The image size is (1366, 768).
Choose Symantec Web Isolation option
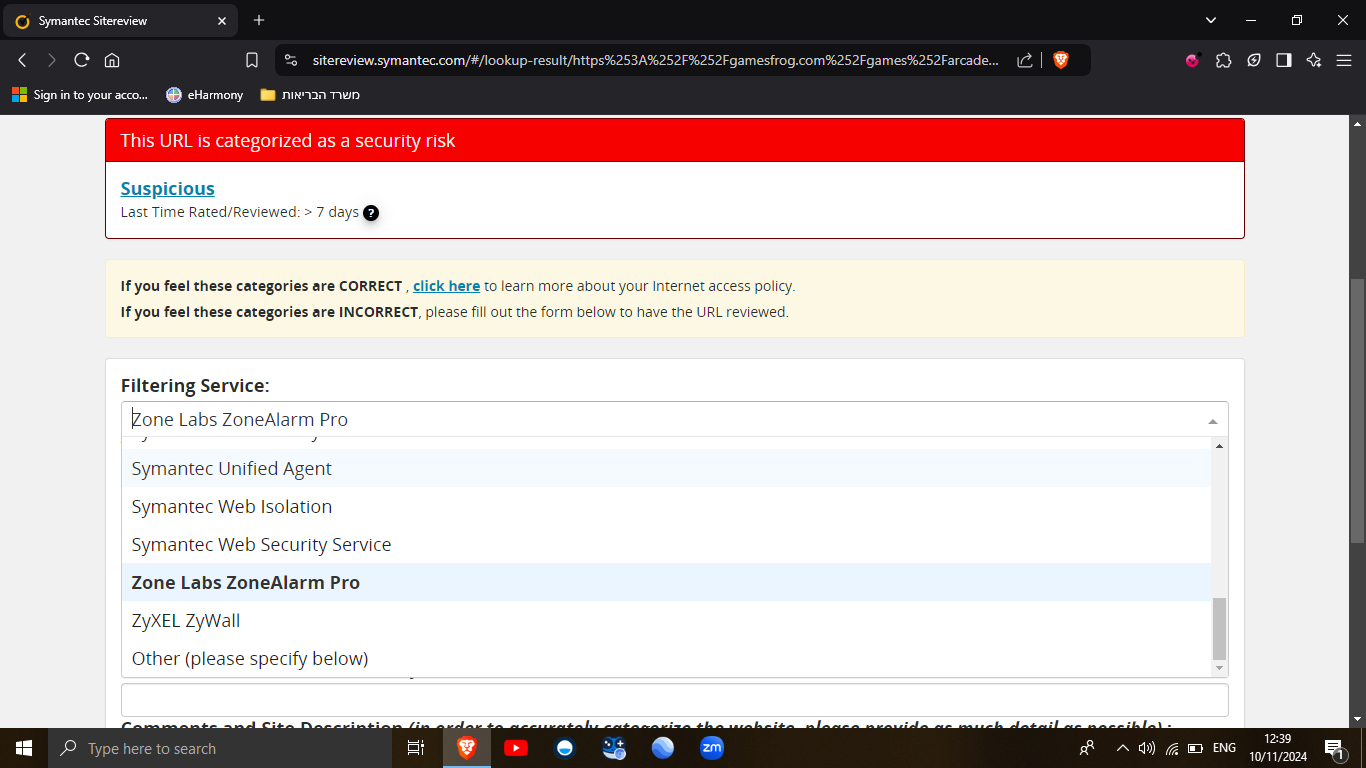pos(666,506)
